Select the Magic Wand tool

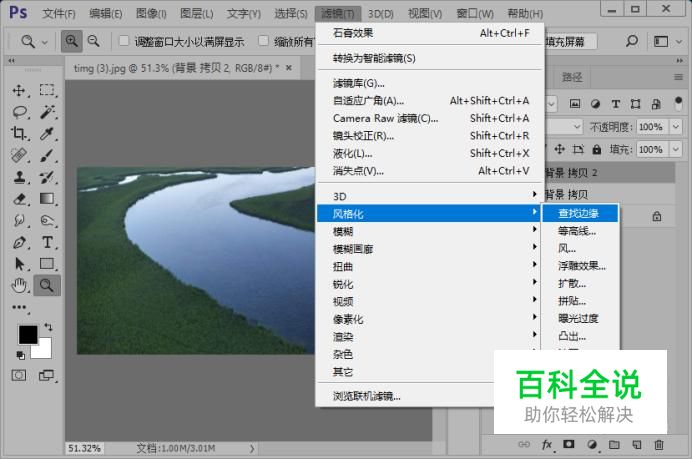(47, 112)
